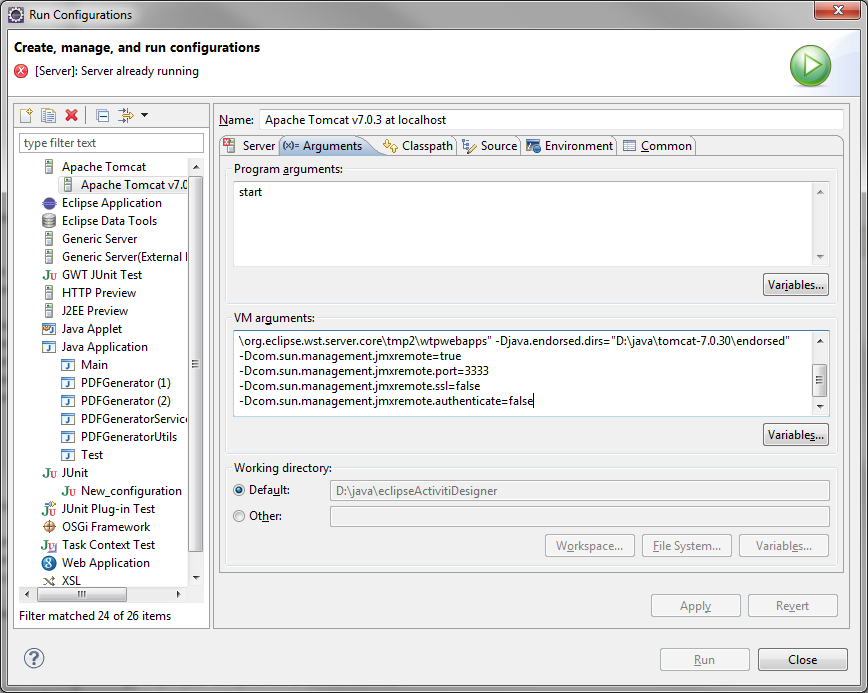Click the New launch configuration icon

27,115
